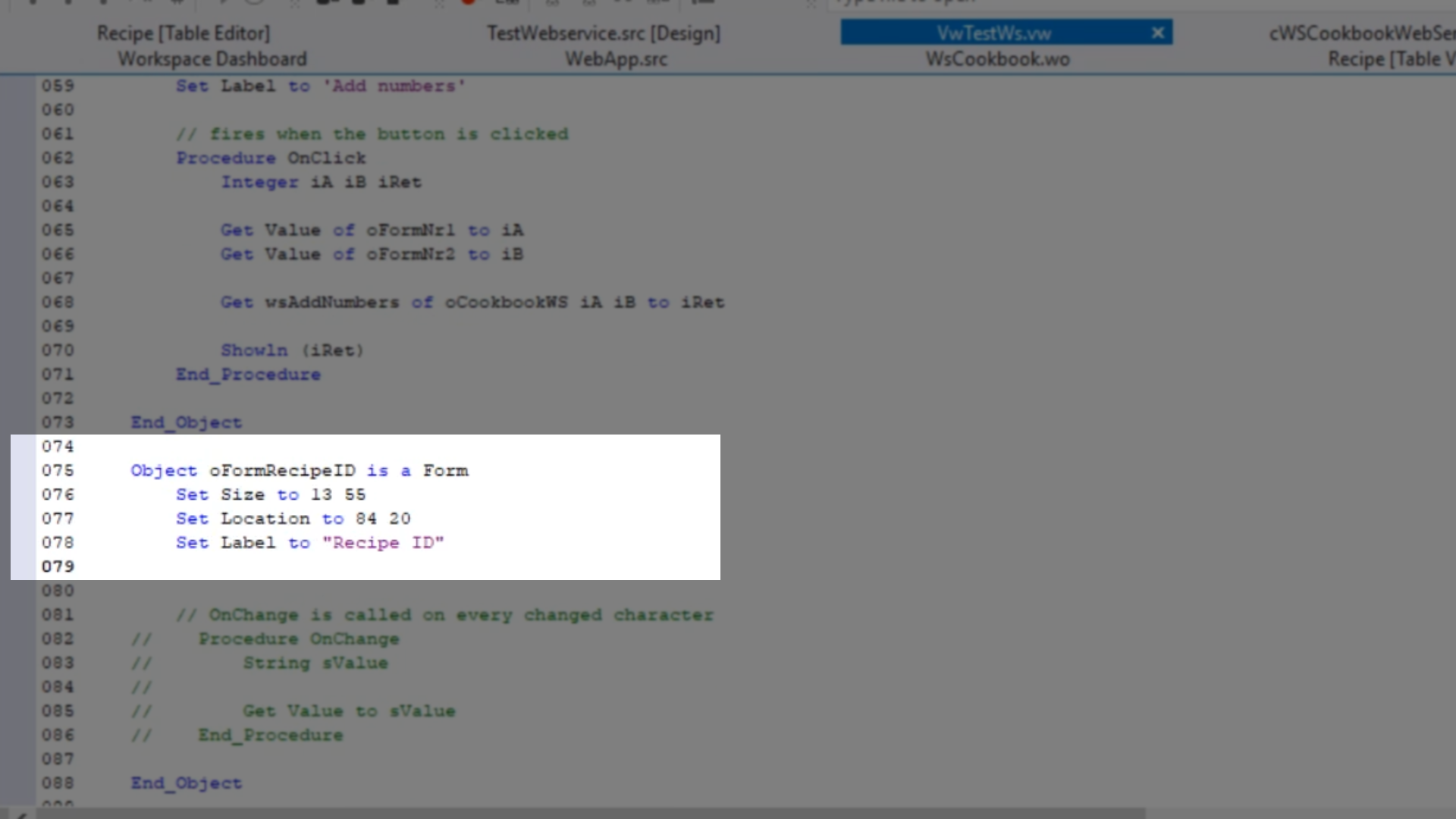Click wsAddNumbers on line 068

click(331, 303)
